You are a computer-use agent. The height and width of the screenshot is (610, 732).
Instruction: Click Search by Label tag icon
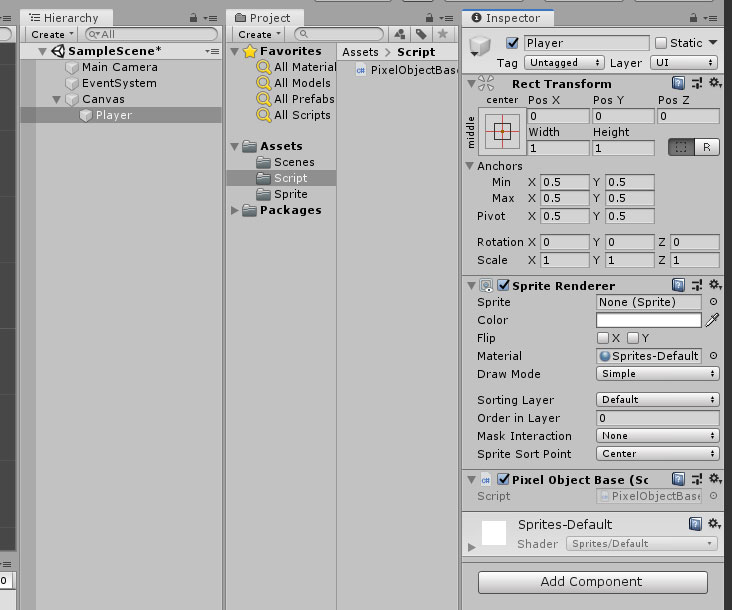421,34
